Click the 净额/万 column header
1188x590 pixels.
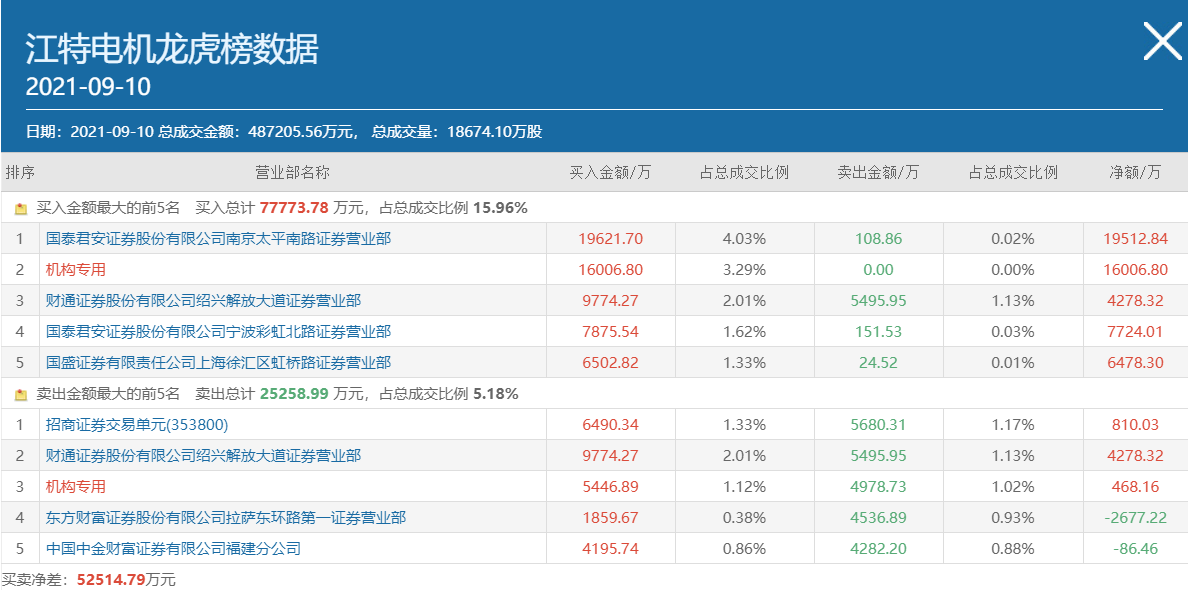coord(1135,172)
